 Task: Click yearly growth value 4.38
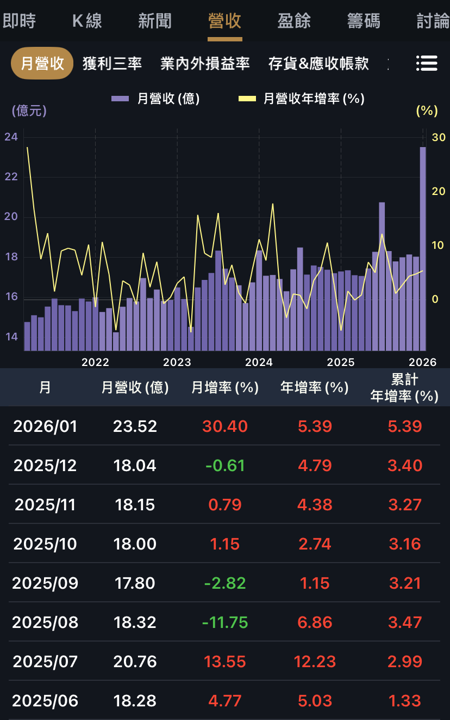(315, 505)
